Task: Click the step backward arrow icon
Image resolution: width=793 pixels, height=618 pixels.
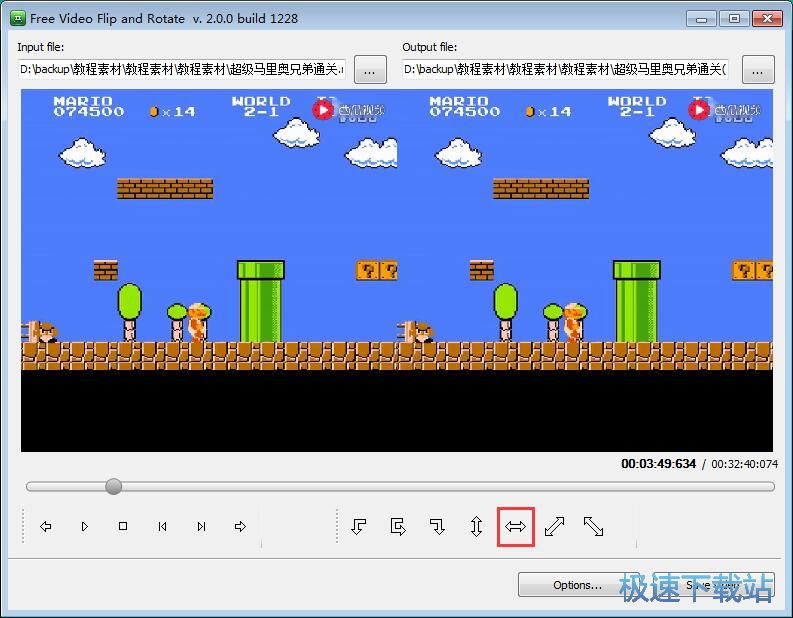Action: (x=46, y=526)
